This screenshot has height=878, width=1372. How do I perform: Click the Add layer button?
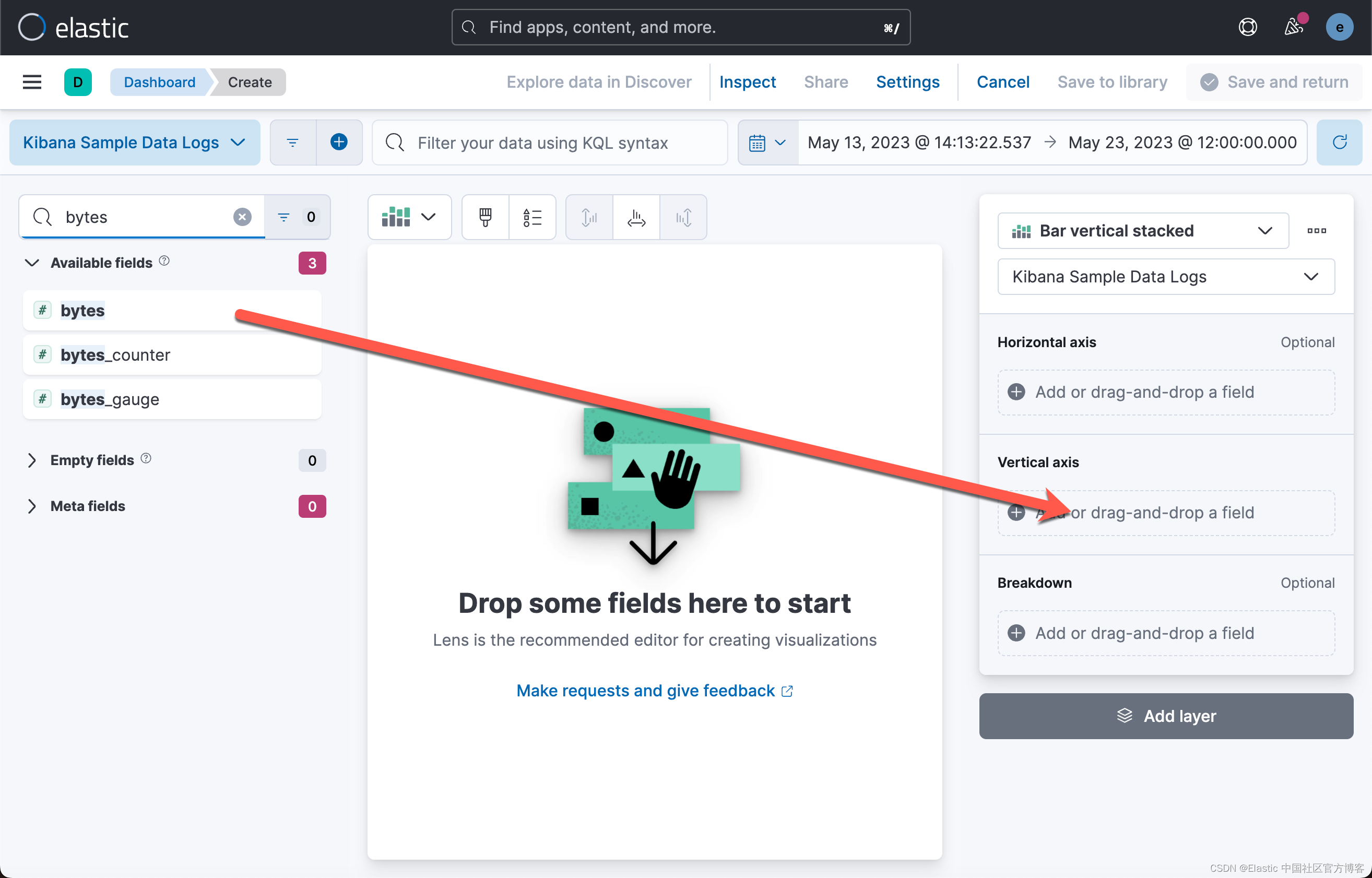pyautogui.click(x=1166, y=716)
